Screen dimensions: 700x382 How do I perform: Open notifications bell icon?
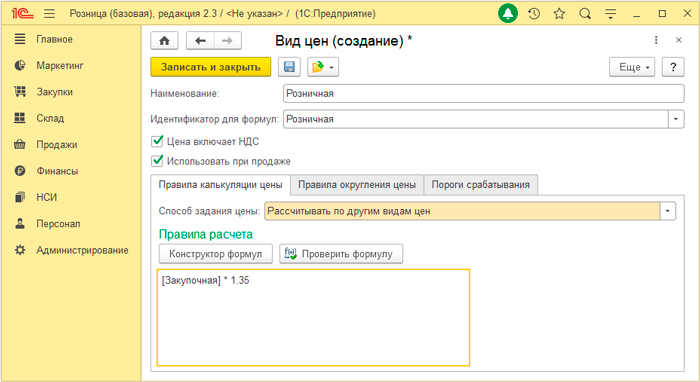click(508, 14)
